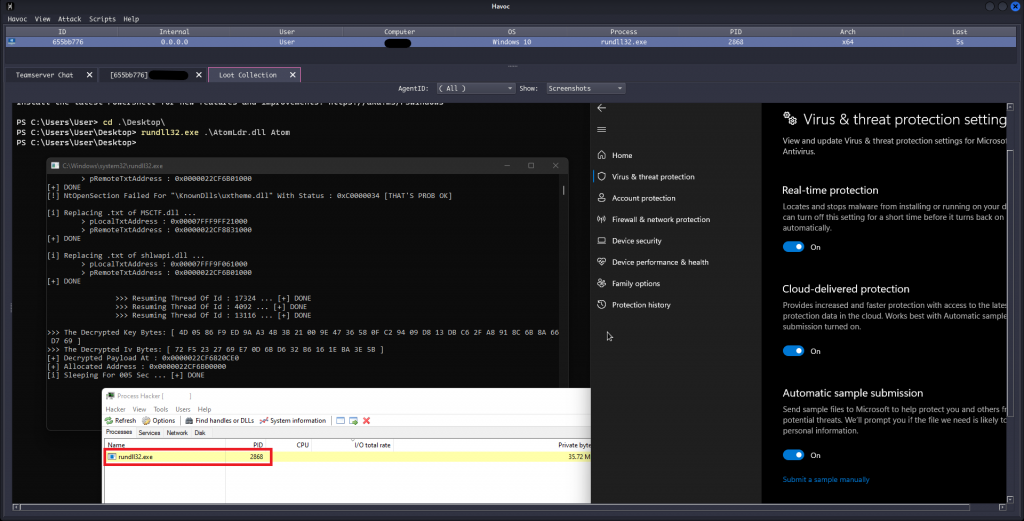
Task: Open the View menu in Havoc
Action: (42, 19)
